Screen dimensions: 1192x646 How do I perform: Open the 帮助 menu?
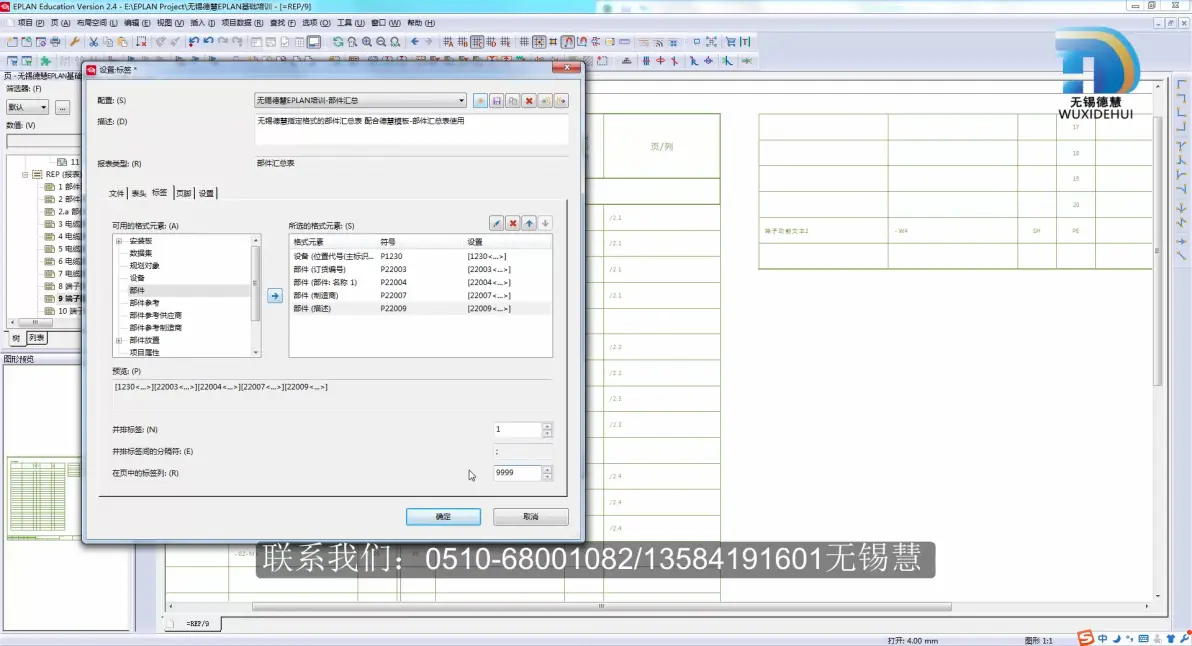pyautogui.click(x=421, y=23)
